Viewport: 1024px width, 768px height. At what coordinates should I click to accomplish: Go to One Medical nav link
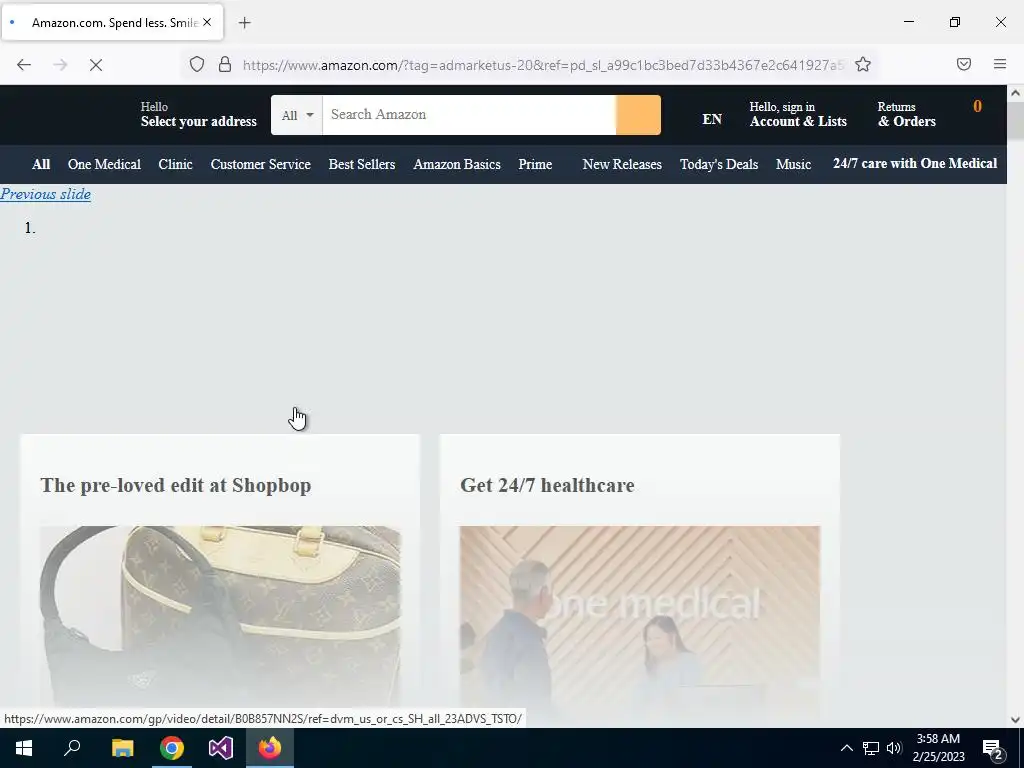click(x=104, y=164)
